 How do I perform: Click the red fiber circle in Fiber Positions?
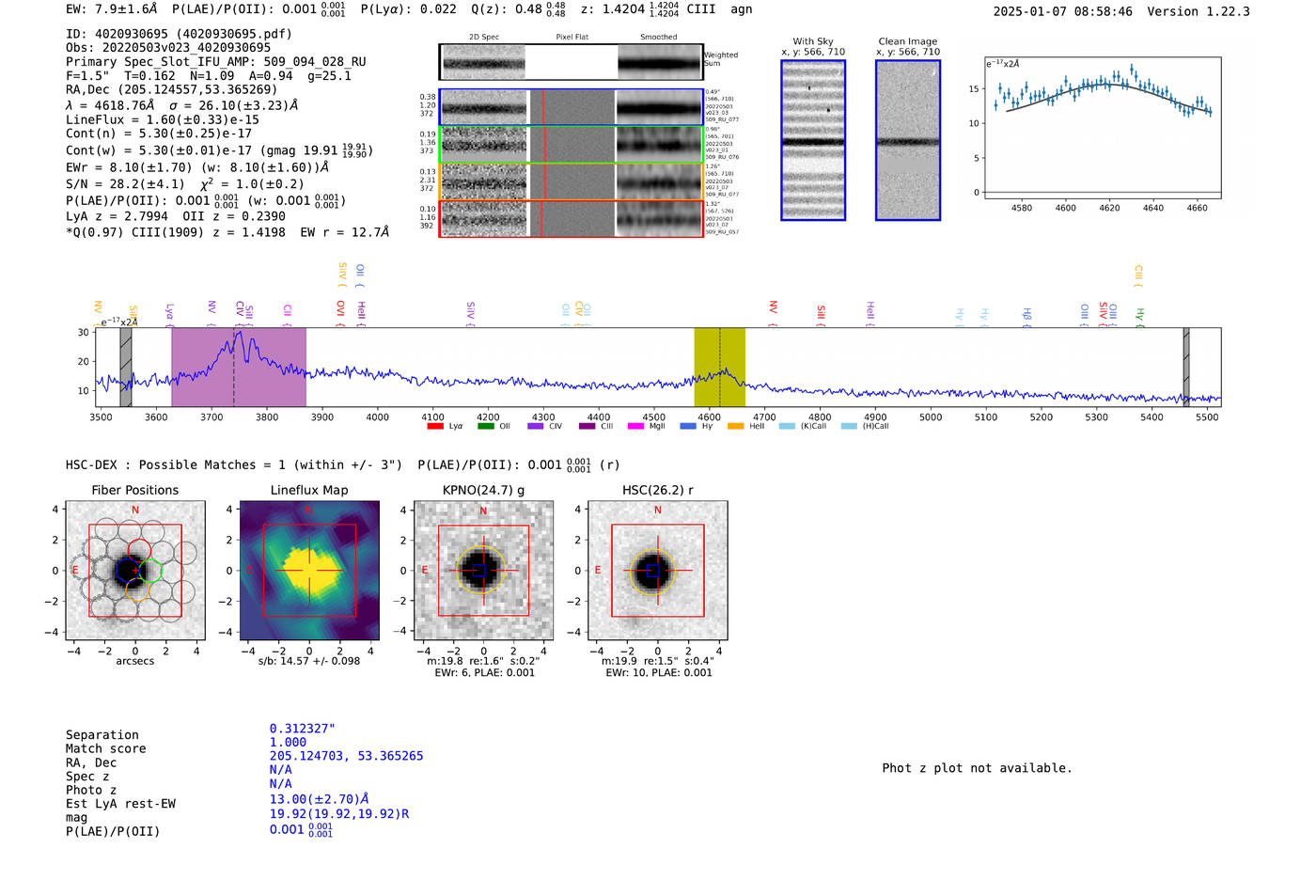(x=139, y=551)
